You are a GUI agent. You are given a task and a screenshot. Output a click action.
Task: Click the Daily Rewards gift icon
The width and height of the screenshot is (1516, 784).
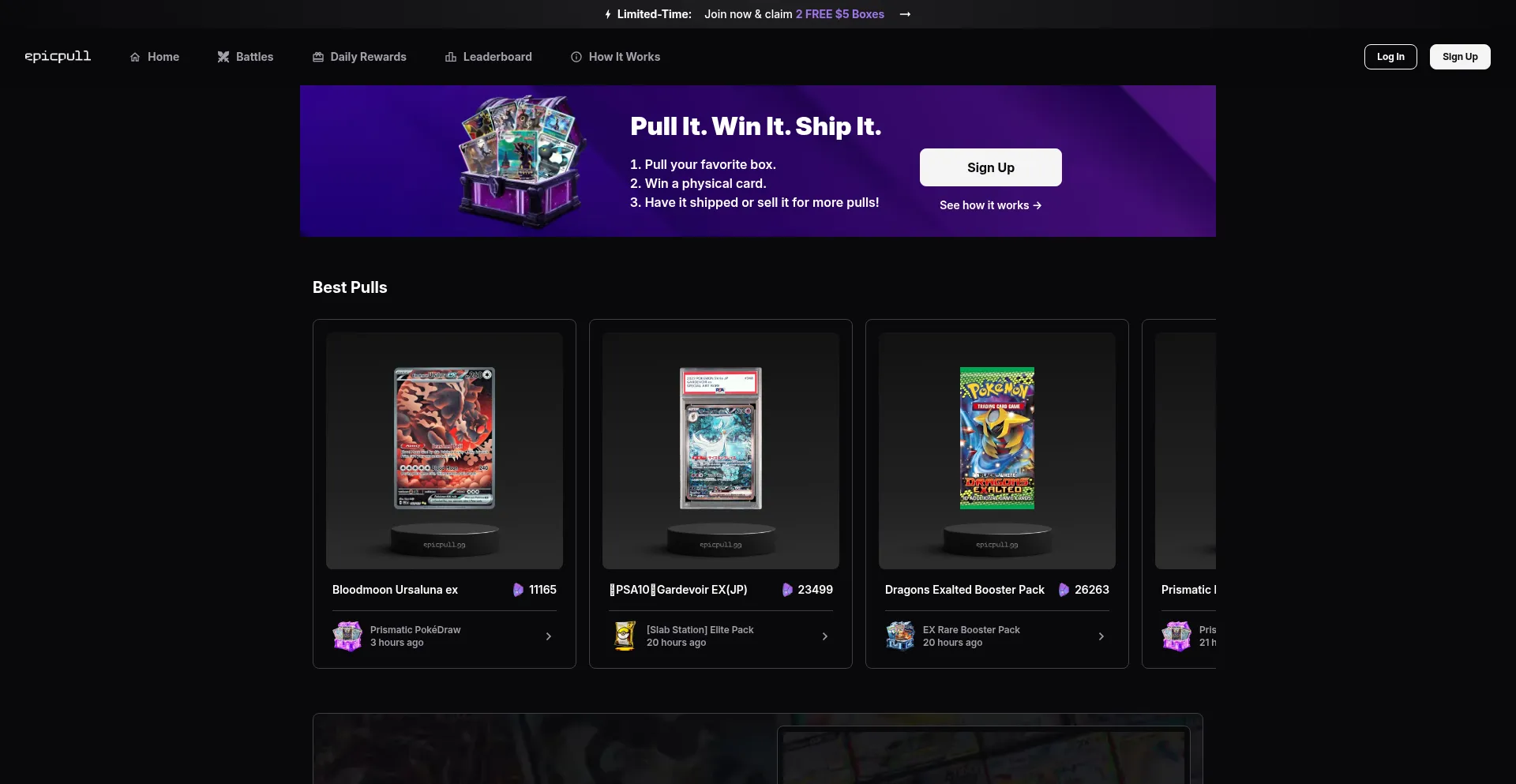coord(318,57)
